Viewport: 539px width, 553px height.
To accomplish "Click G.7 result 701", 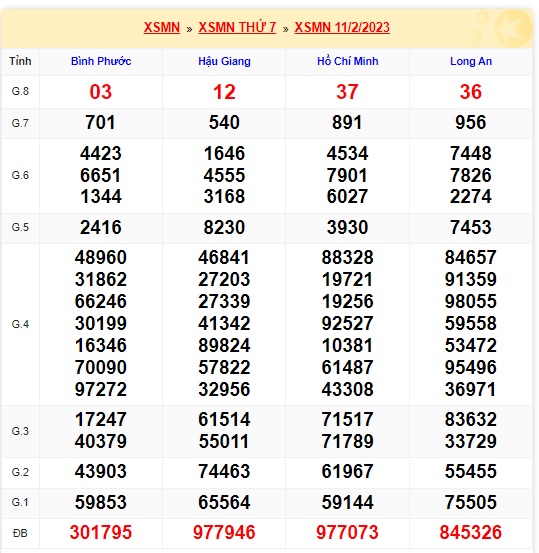I will click(101, 123).
